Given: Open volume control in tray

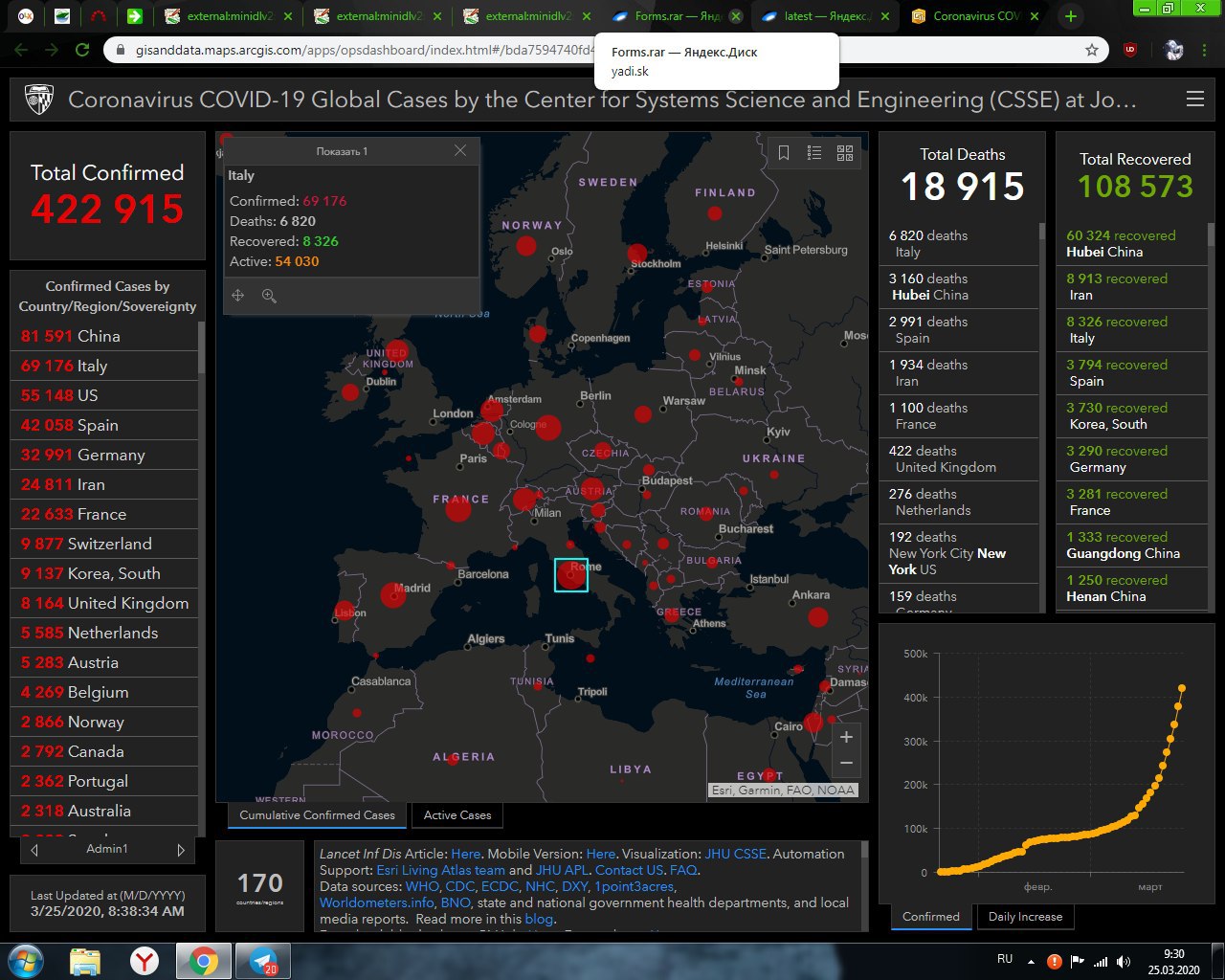Looking at the screenshot, I should pyautogui.click(x=1123, y=961).
